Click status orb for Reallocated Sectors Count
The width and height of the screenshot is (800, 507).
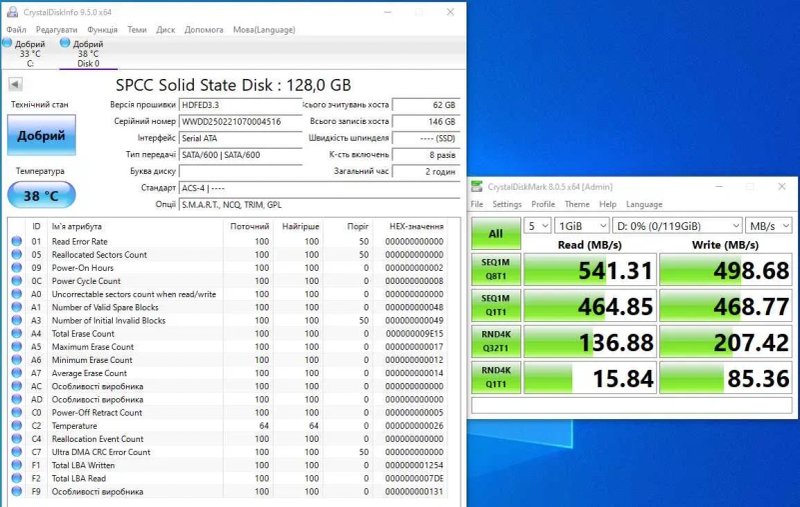[16, 255]
